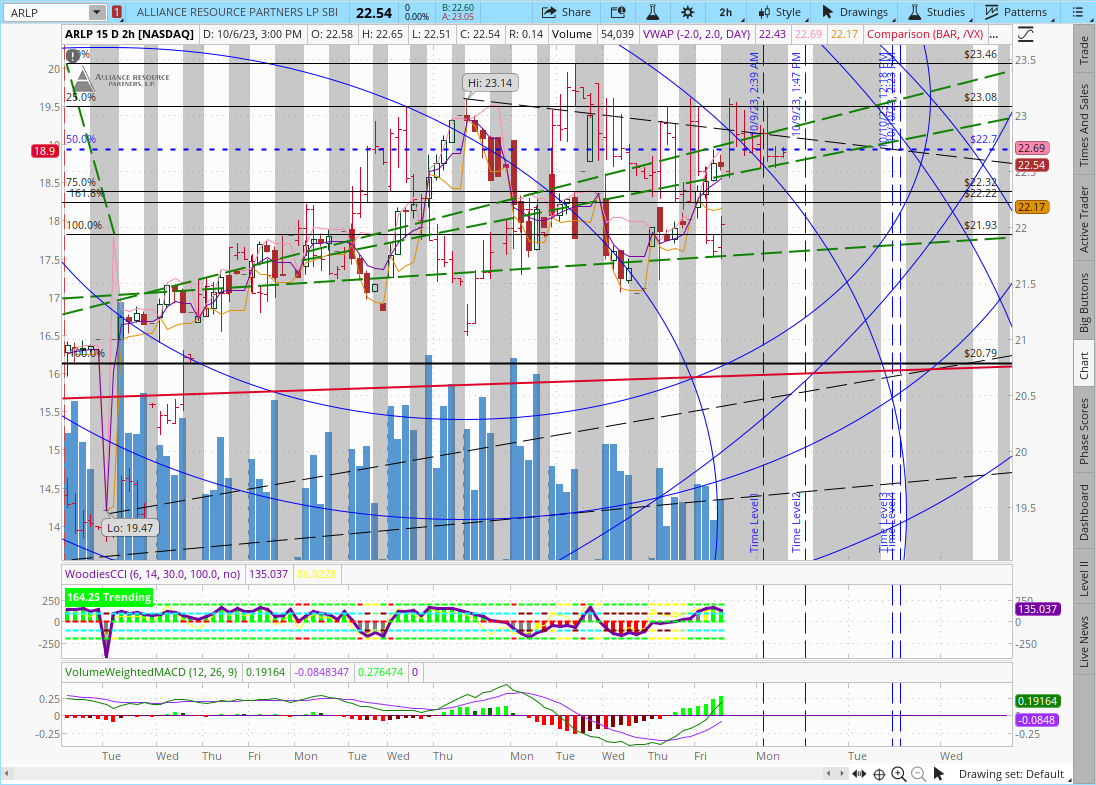Click the ARLP 15 D 2h [NASDAQ] title
Screen dimensions: 1096x785
coord(129,34)
